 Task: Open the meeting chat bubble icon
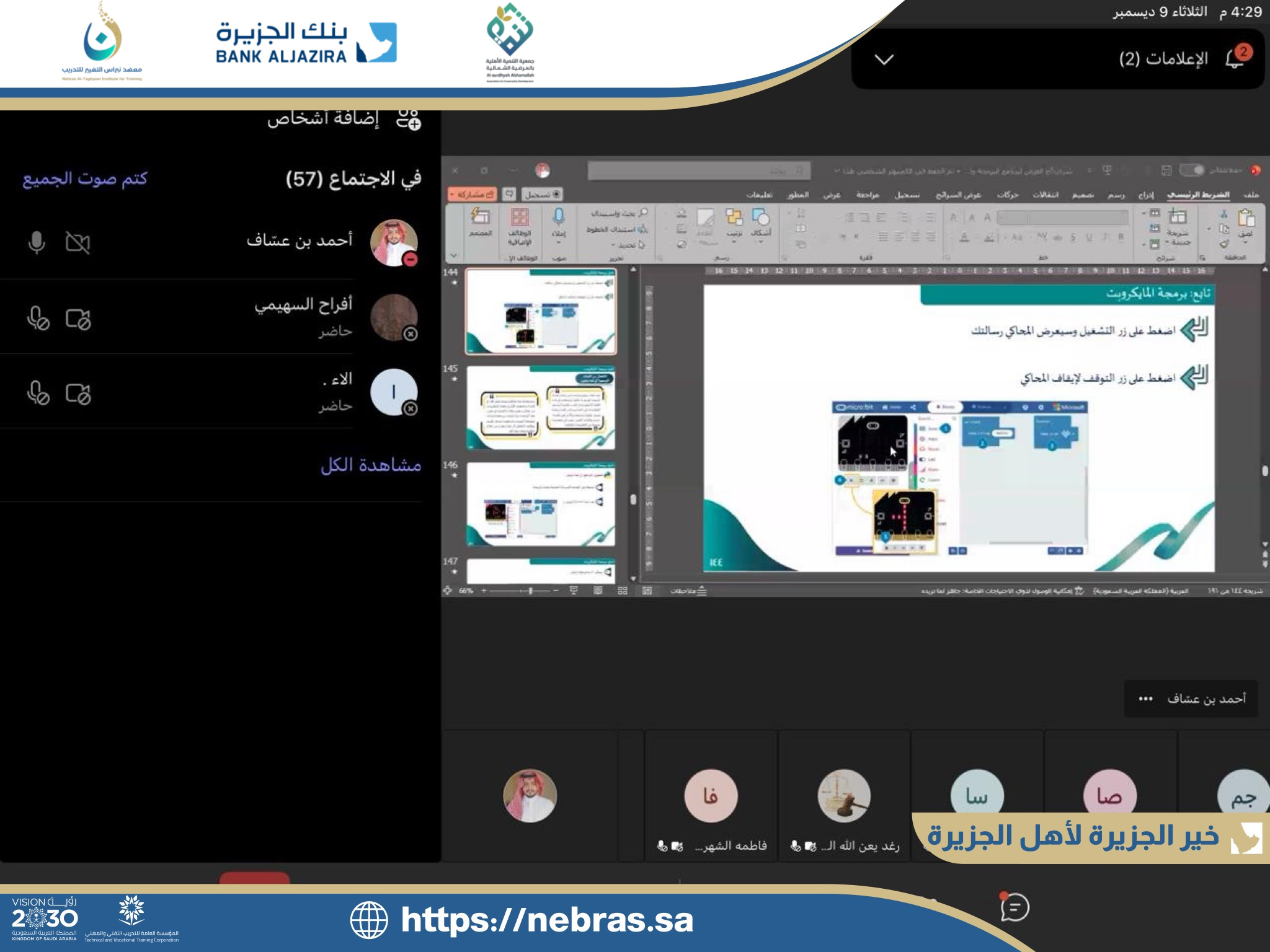pyautogui.click(x=1015, y=908)
